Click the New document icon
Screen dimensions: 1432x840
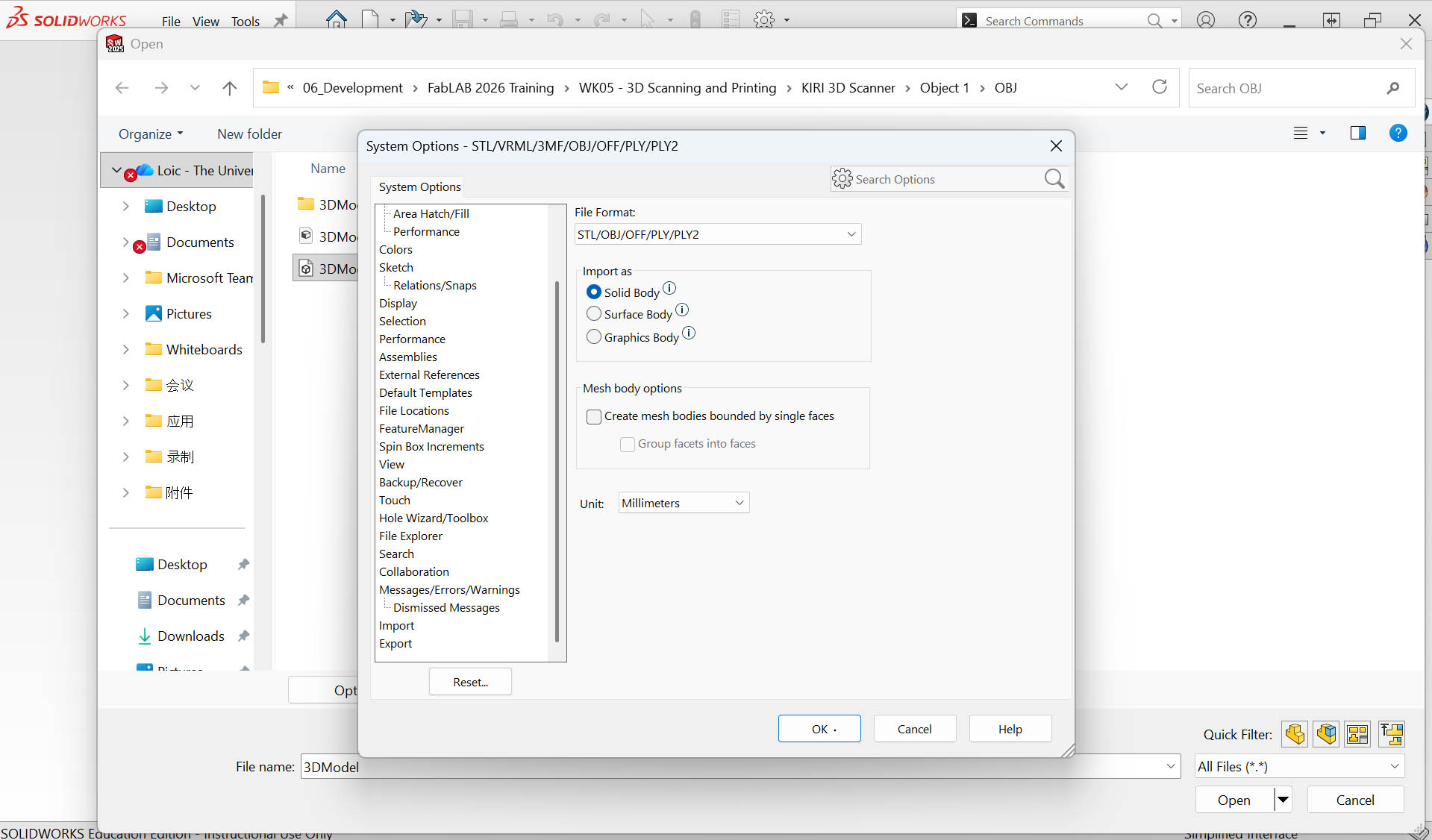point(371,19)
